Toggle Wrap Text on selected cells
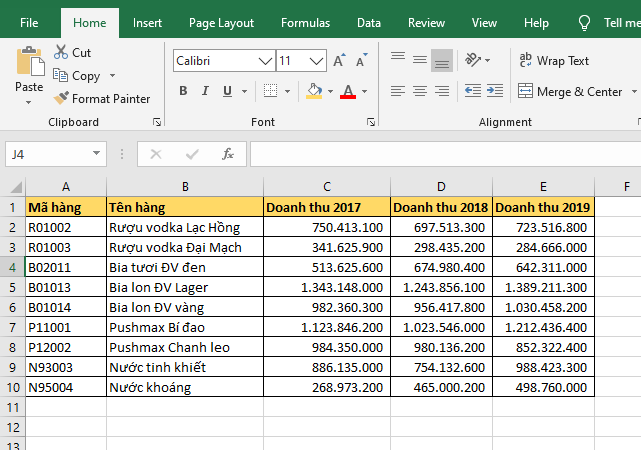 (x=554, y=61)
